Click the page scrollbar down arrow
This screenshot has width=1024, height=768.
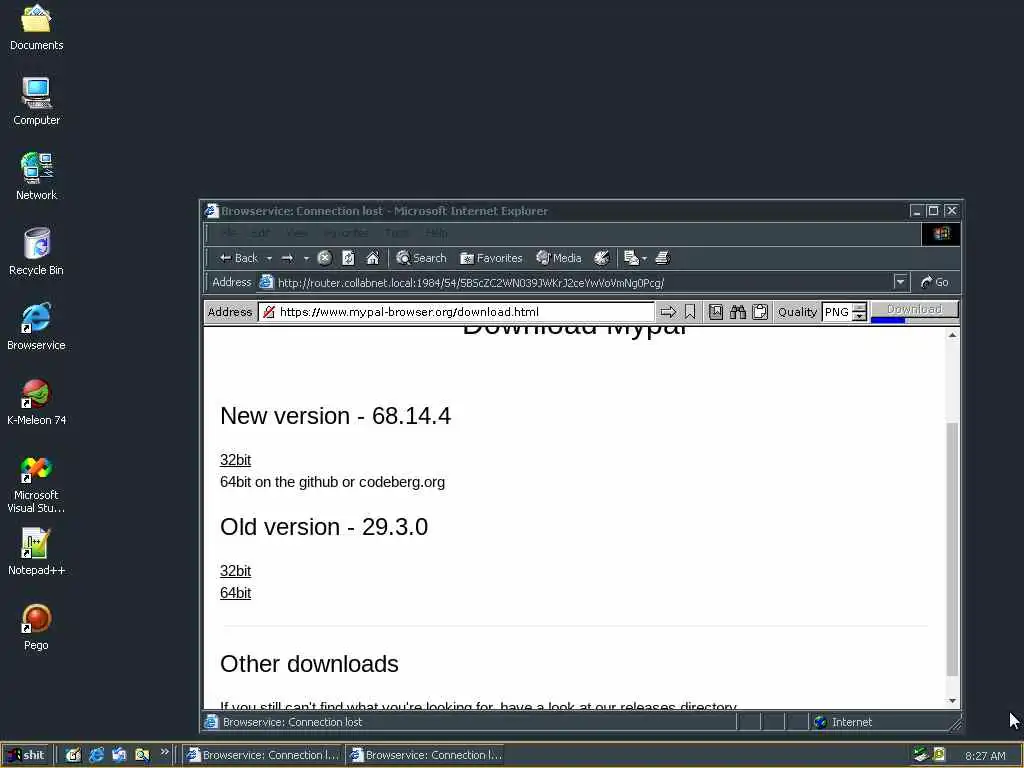[953, 701]
